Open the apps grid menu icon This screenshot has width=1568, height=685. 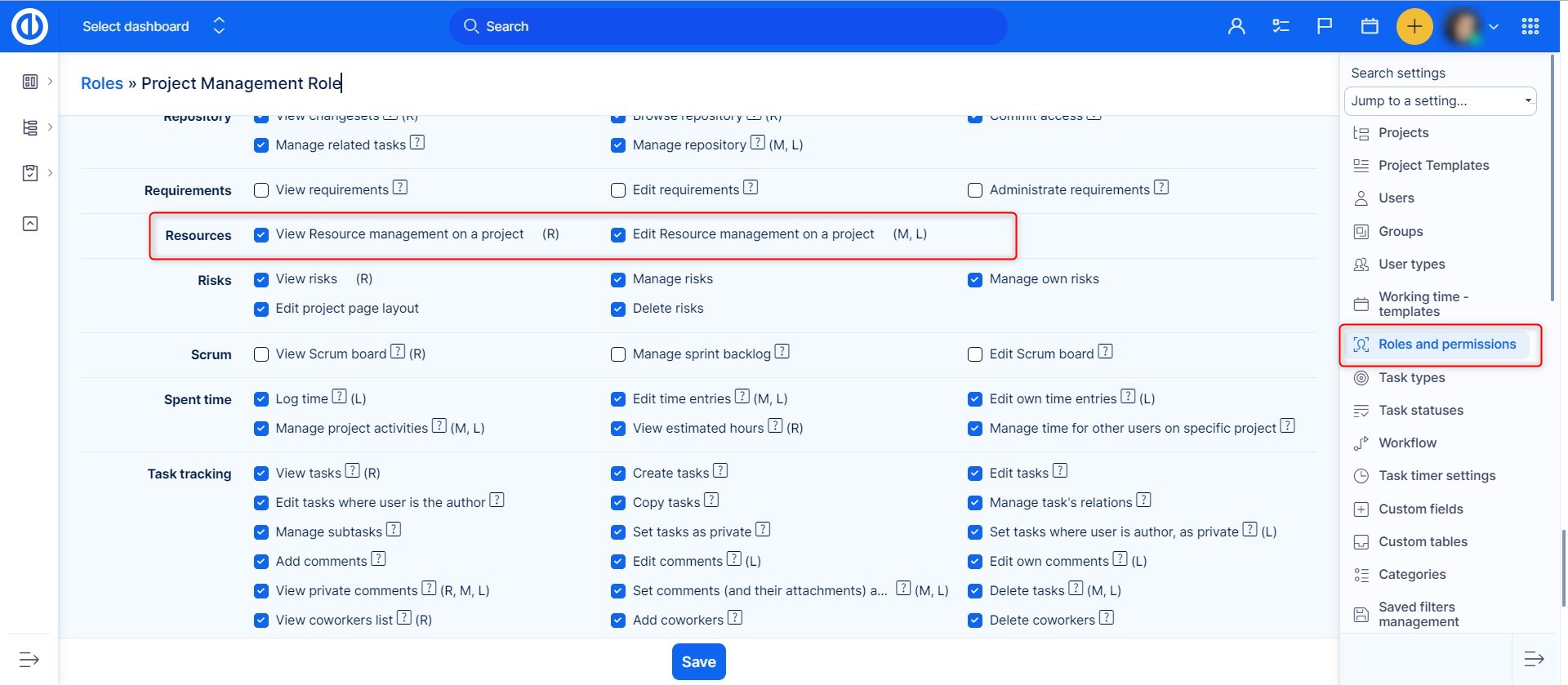pos(1530,26)
